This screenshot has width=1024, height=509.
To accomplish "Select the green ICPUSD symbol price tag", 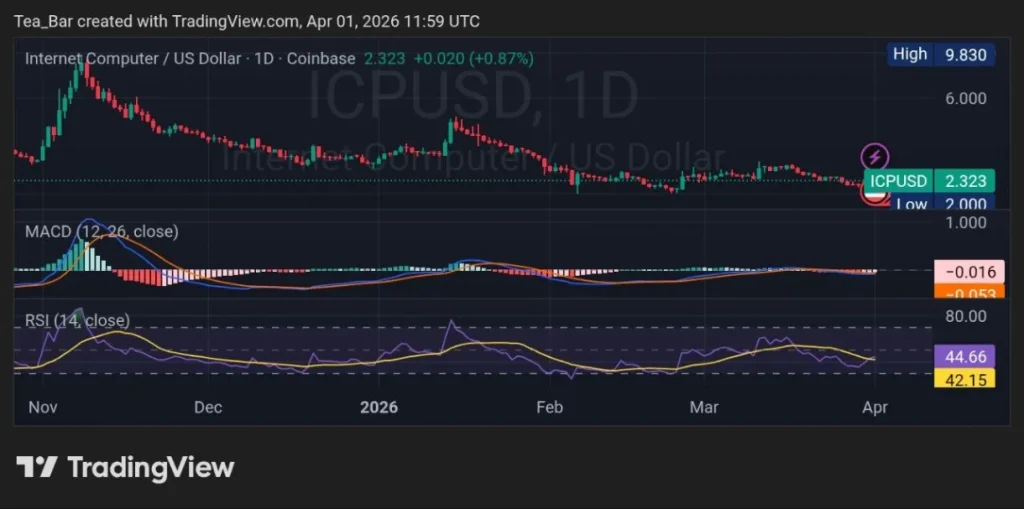I will point(898,181).
